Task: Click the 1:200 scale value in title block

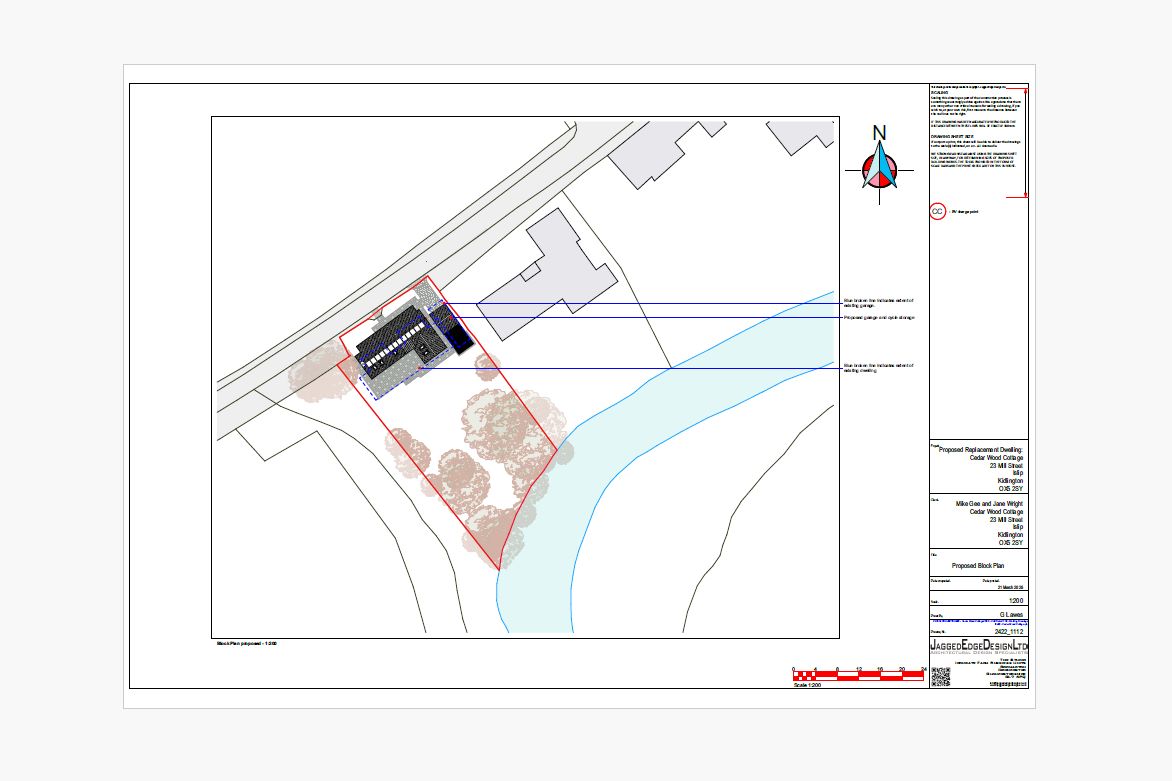Action: coord(1016,601)
